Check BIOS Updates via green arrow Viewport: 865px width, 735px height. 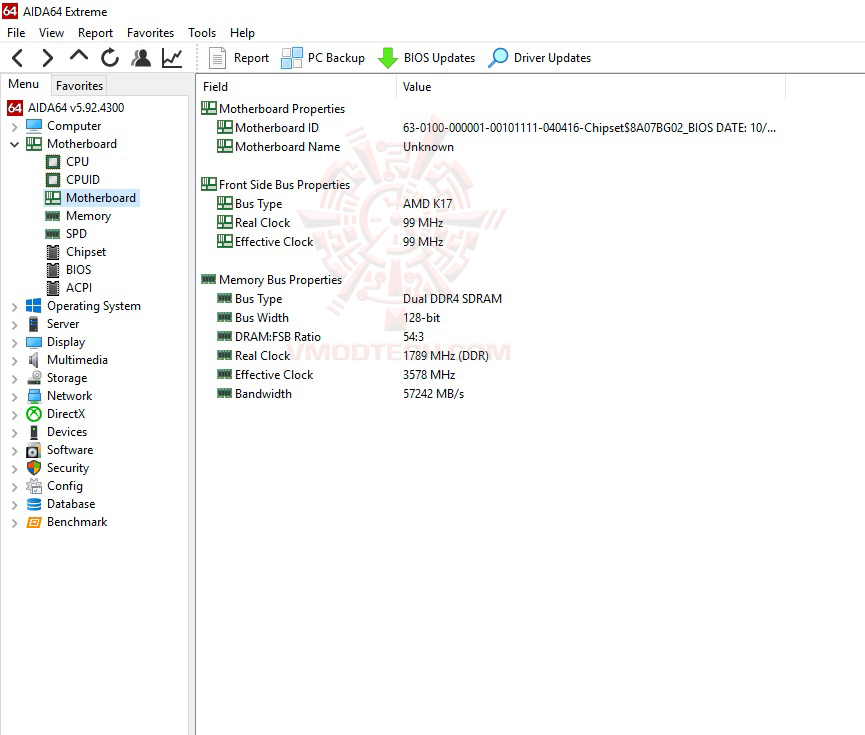click(x=426, y=58)
